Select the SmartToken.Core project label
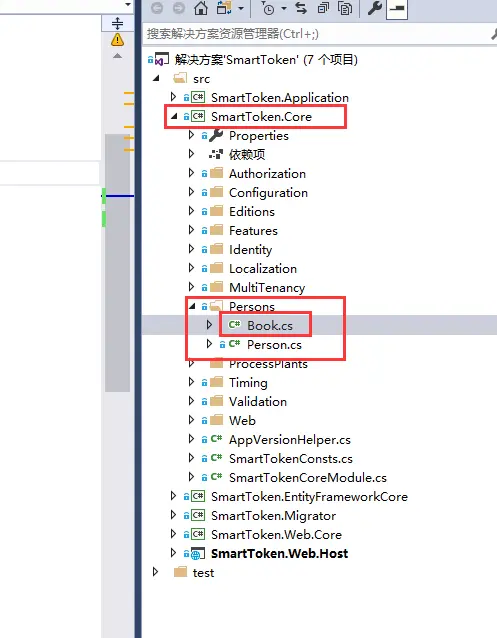The image size is (497, 638). (261, 117)
